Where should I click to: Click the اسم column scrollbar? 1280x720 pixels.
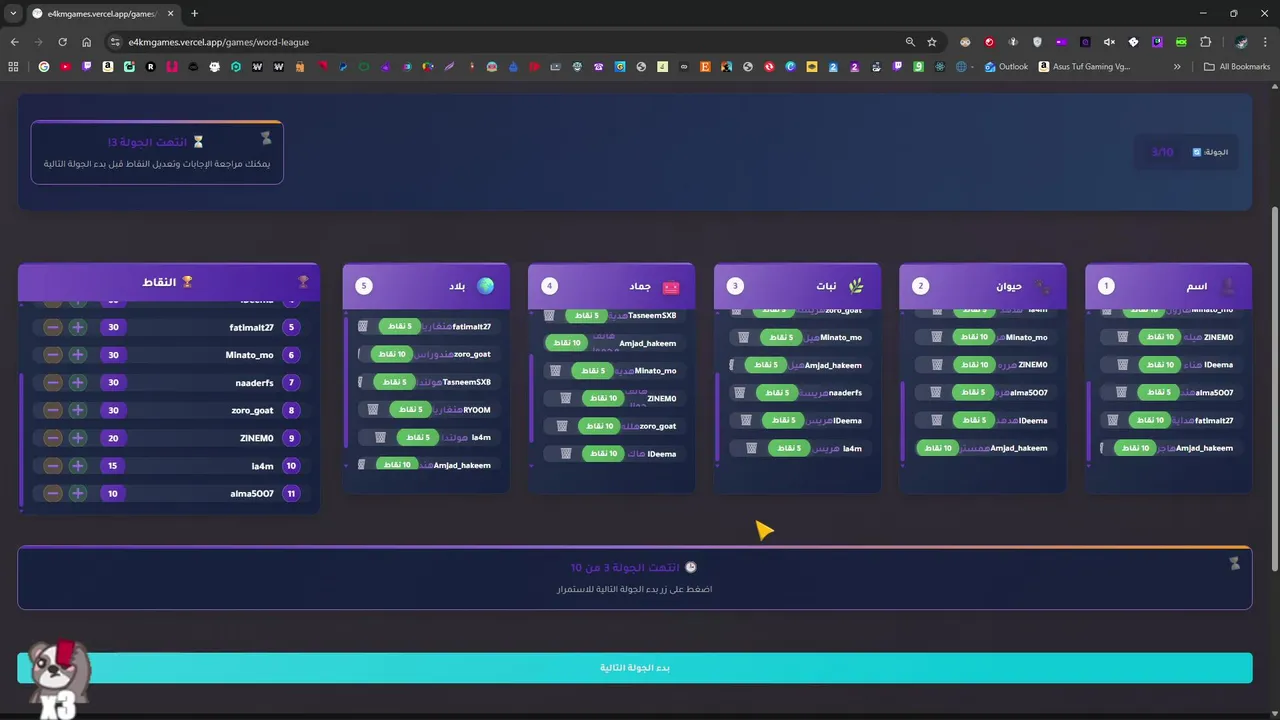1088,420
